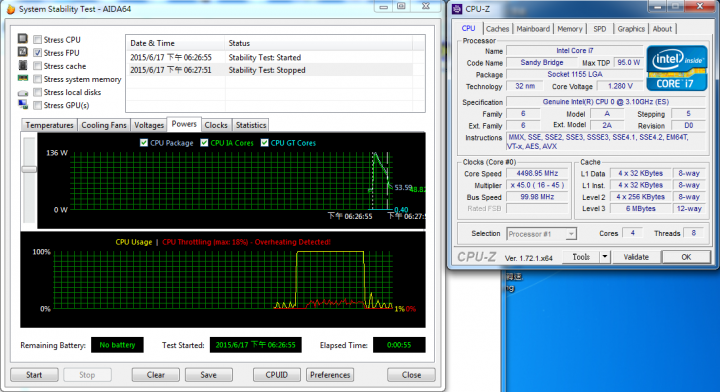Open the Mainboard tab in CPU-Z
Viewport: 720px width, 392px height.
[533, 29]
